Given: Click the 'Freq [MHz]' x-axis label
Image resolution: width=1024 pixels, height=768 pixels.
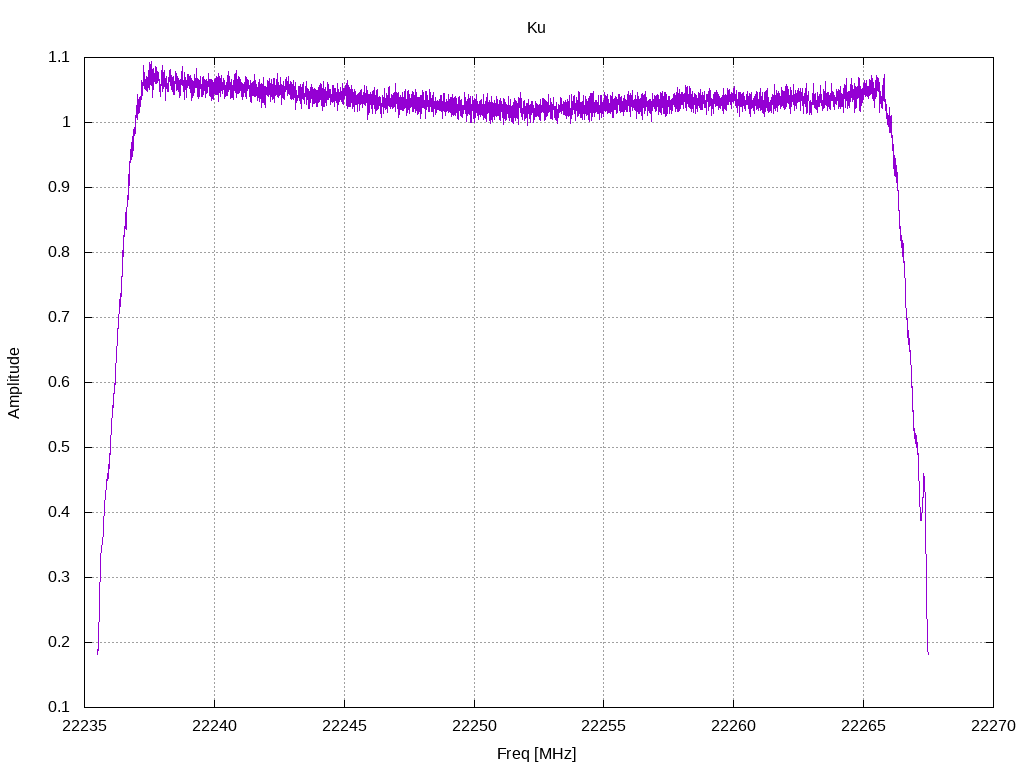Looking at the screenshot, I should click(x=536, y=754).
